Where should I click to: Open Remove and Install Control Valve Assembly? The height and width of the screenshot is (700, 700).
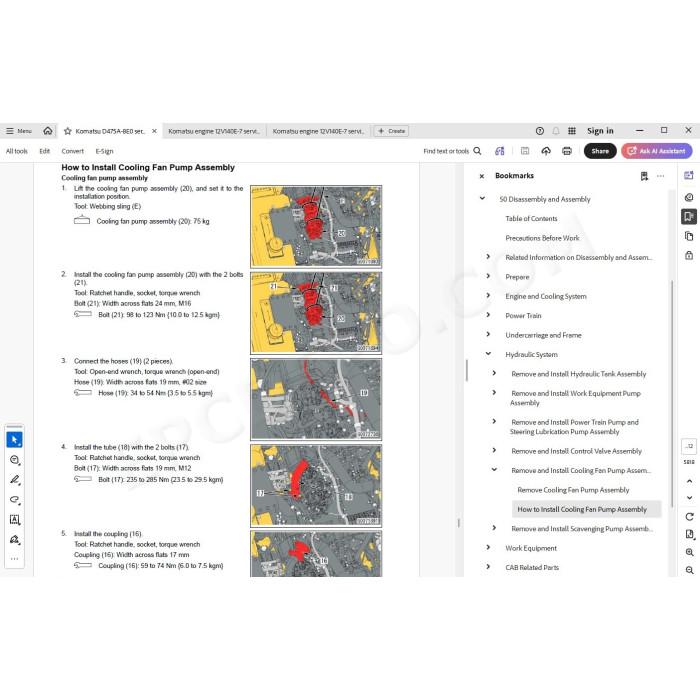(x=576, y=451)
